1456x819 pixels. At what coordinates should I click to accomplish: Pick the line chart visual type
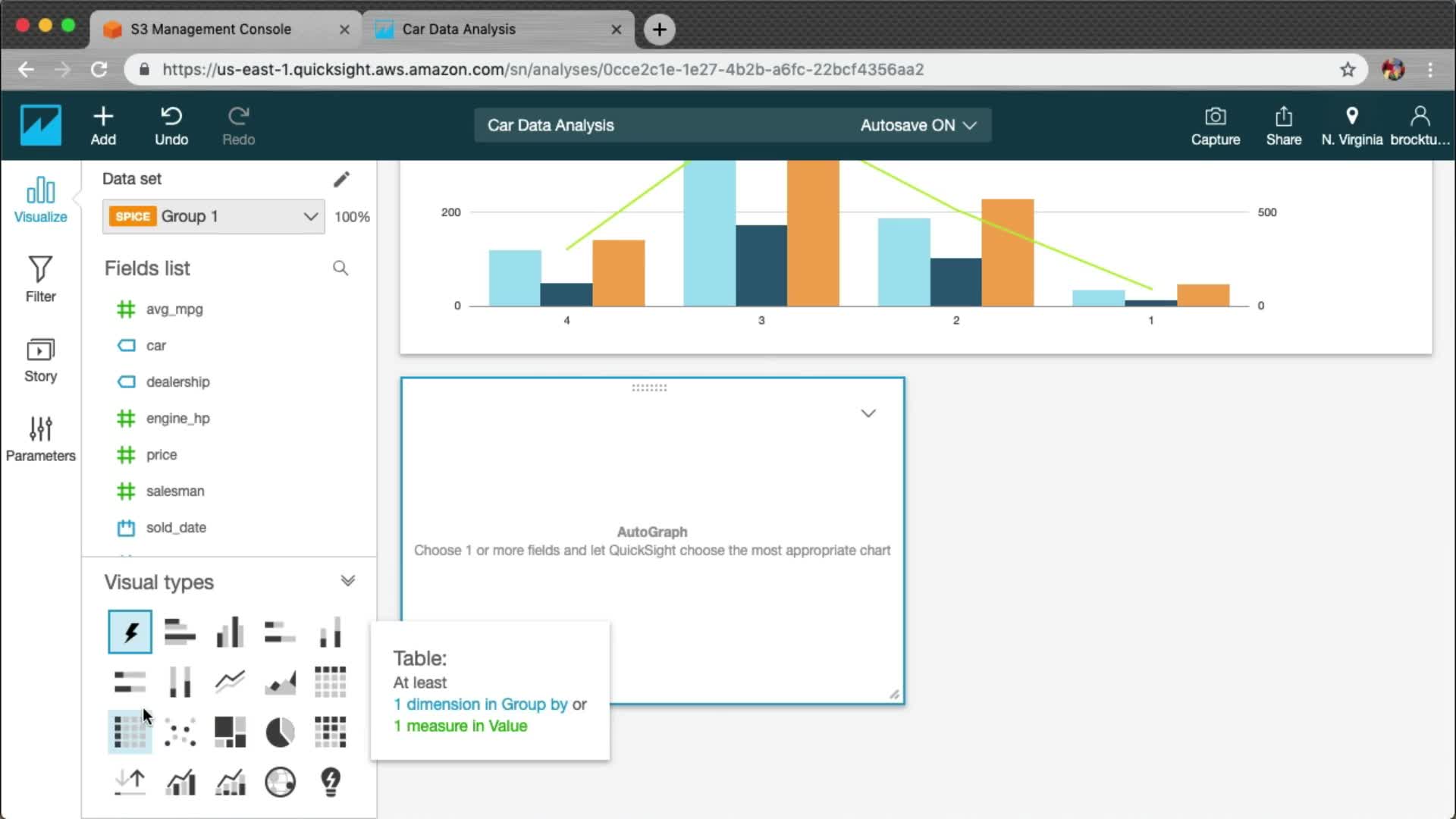[x=230, y=682]
